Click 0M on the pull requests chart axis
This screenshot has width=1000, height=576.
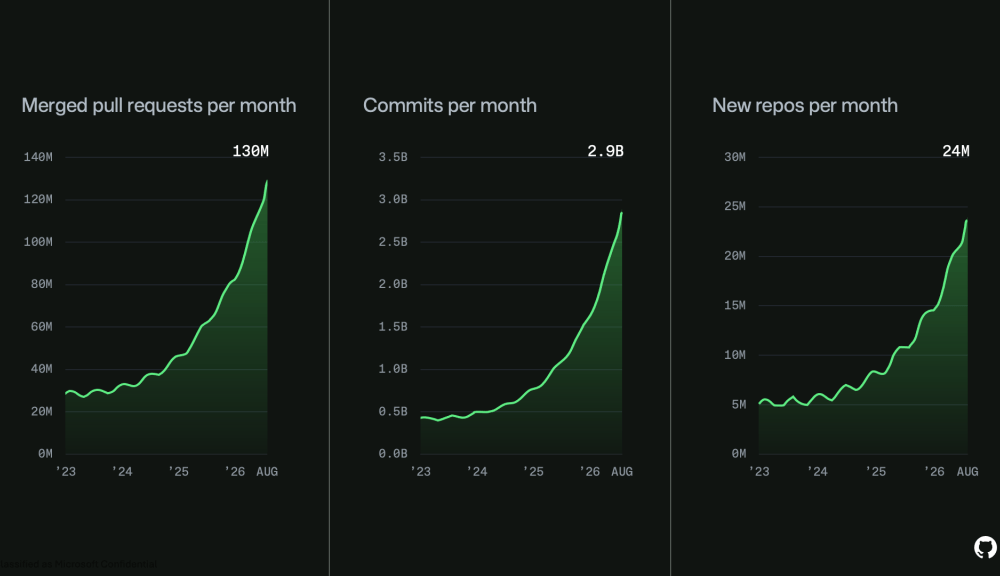(x=45, y=454)
